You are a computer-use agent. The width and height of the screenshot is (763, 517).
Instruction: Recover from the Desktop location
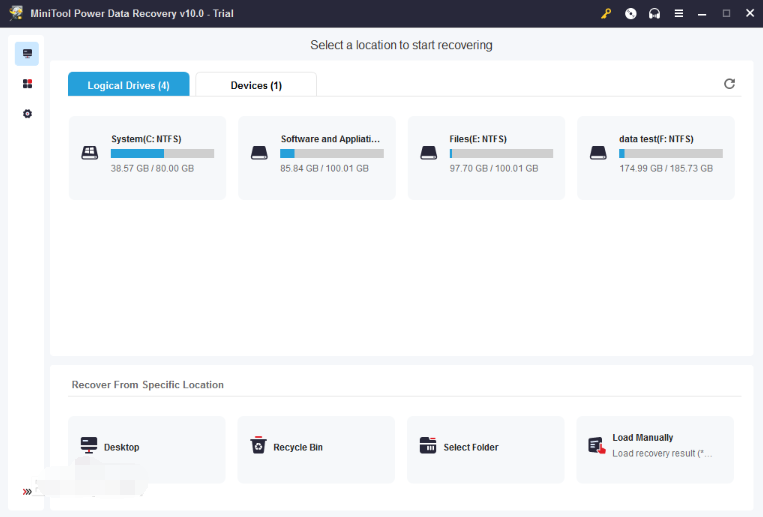click(x=147, y=447)
